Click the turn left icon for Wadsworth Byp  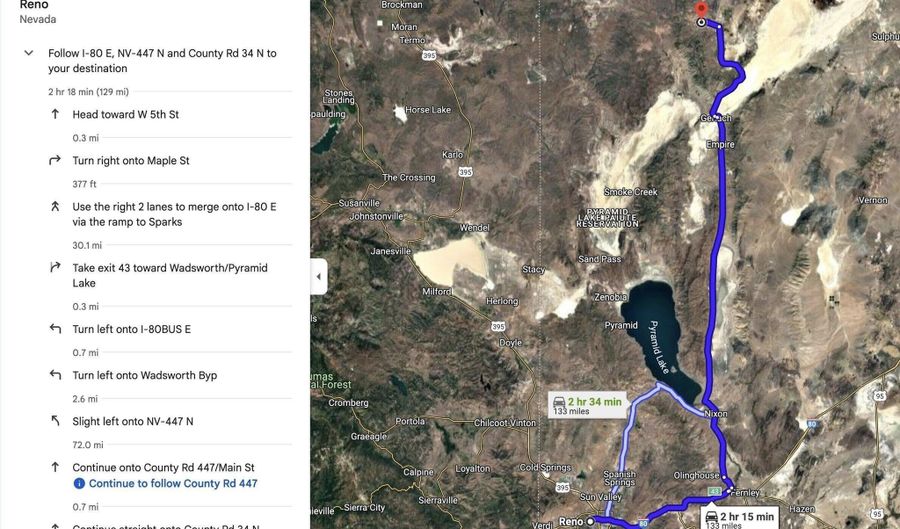(55, 375)
